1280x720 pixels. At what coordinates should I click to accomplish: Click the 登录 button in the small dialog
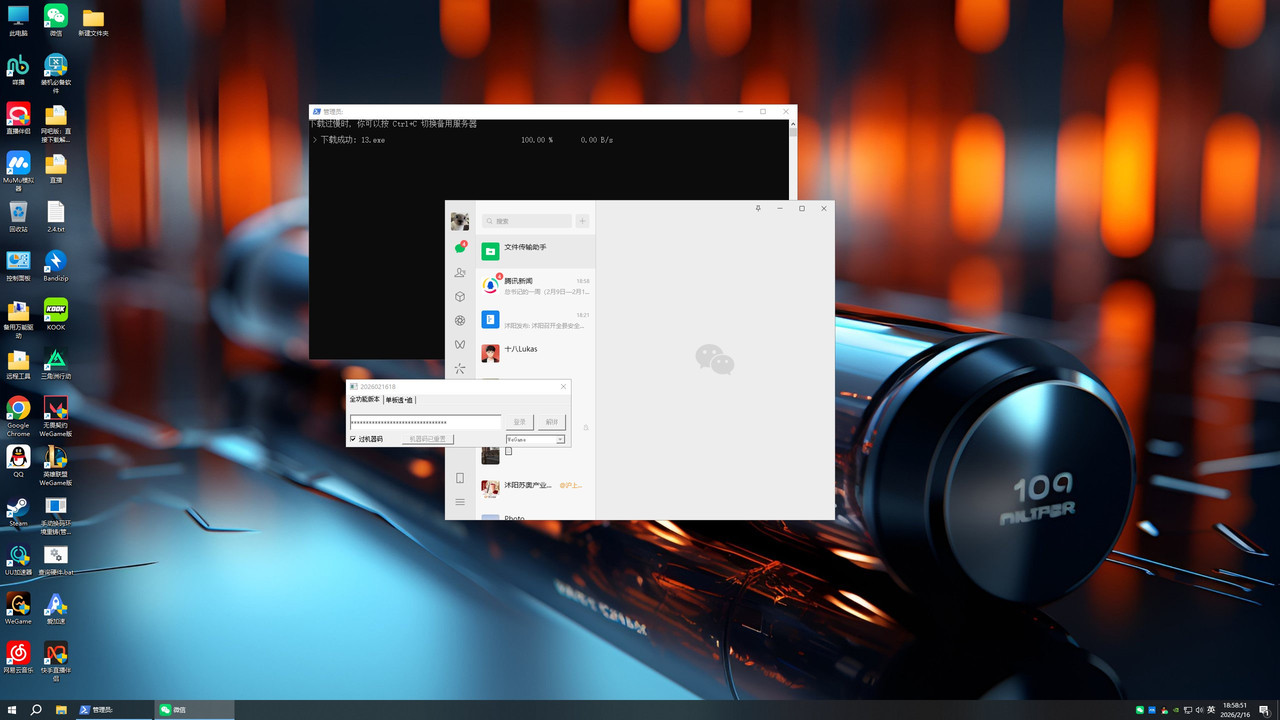(x=519, y=422)
